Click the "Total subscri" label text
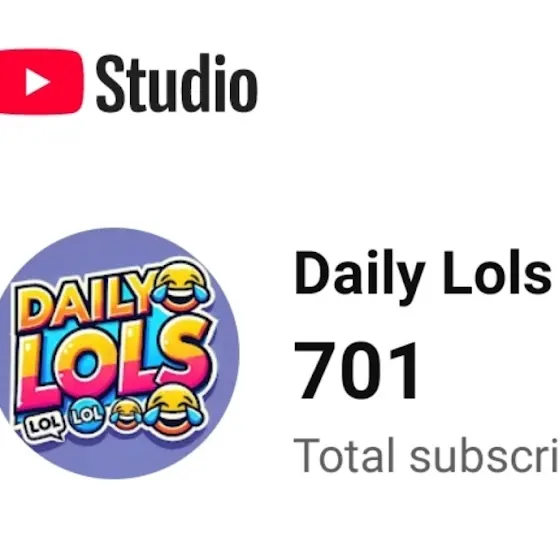This screenshot has height=560, width=560. tap(426, 455)
